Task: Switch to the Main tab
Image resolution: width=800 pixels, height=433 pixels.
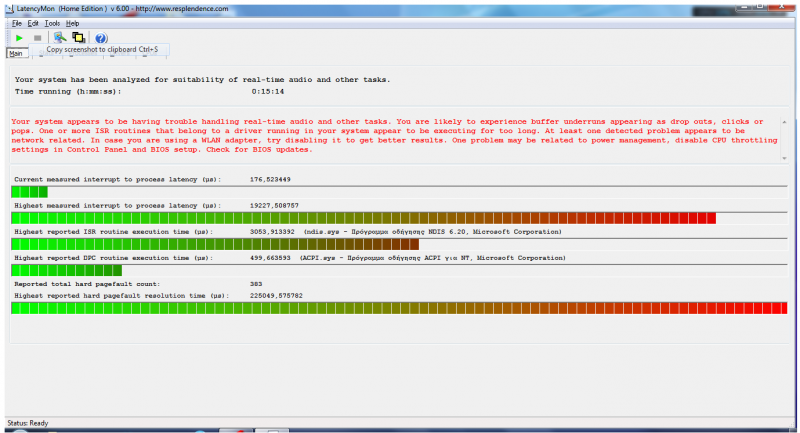Action: [17, 54]
